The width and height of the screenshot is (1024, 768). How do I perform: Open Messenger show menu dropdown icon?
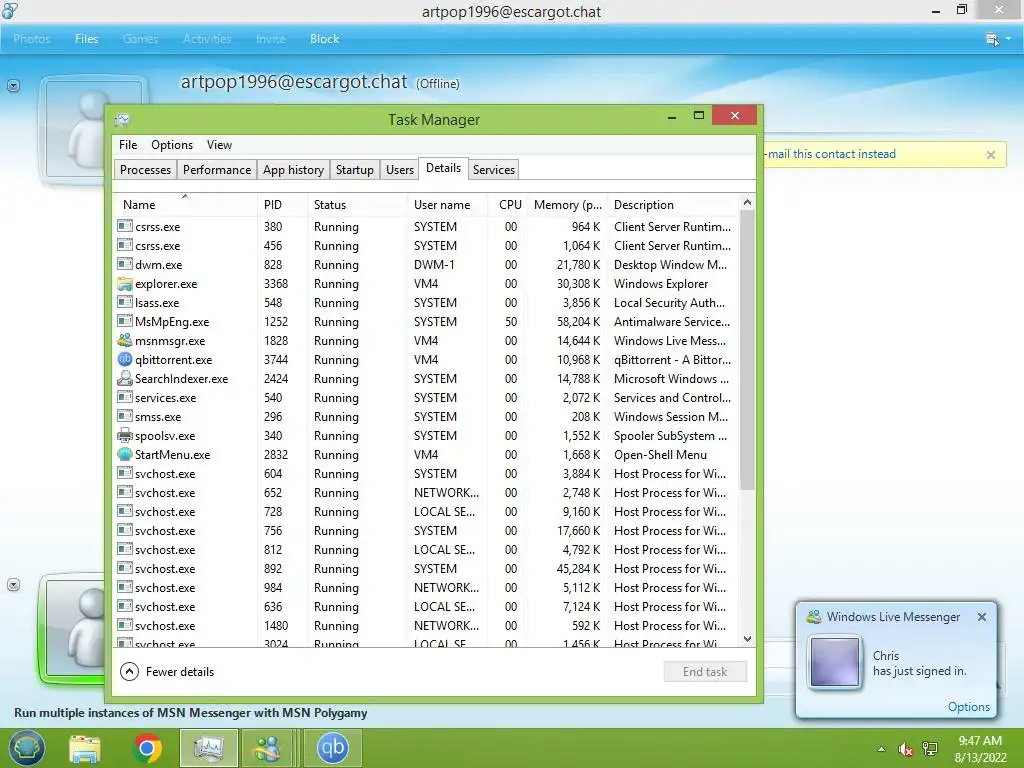[998, 39]
